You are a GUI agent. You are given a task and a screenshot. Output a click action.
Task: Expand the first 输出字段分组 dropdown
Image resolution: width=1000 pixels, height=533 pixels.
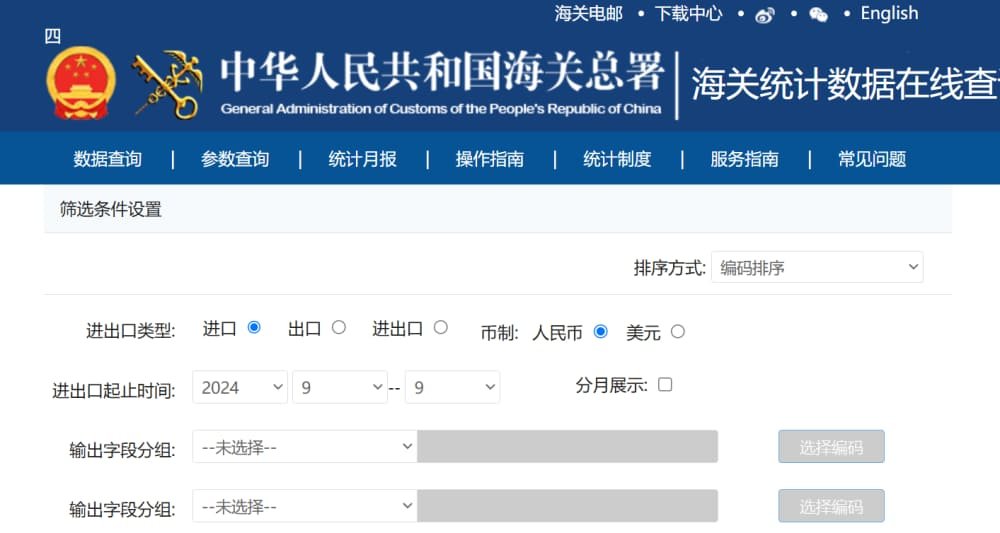pyautogui.click(x=304, y=447)
